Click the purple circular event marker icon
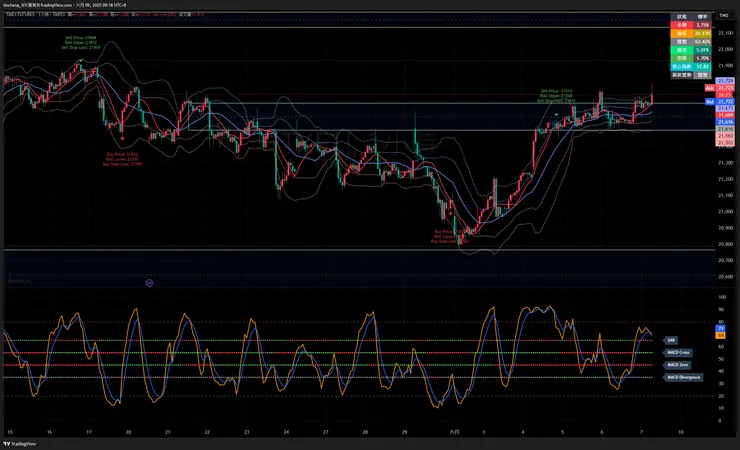Viewport: 740px width, 450px height. coord(149,283)
